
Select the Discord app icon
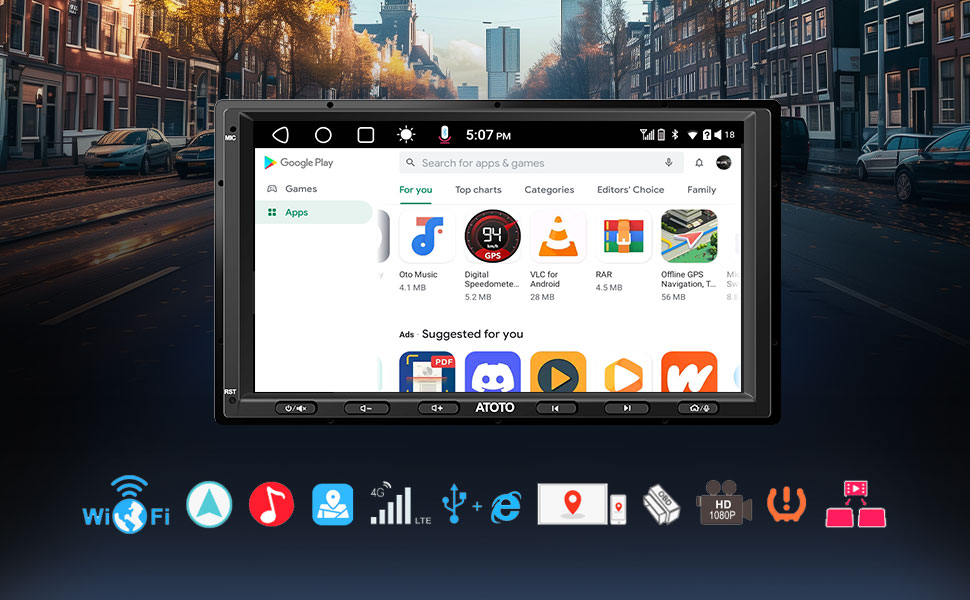[492, 372]
